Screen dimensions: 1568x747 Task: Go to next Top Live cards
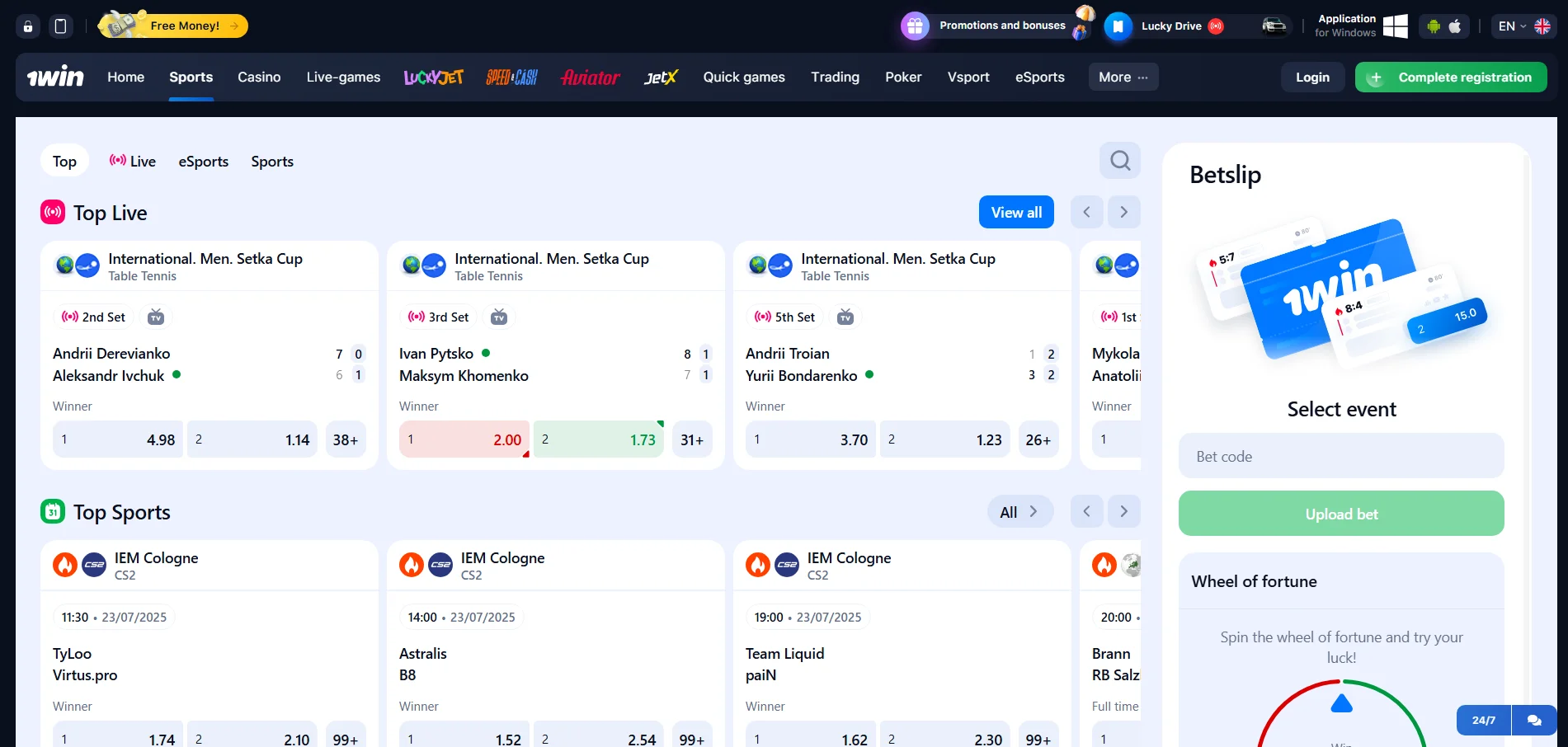[1123, 212]
